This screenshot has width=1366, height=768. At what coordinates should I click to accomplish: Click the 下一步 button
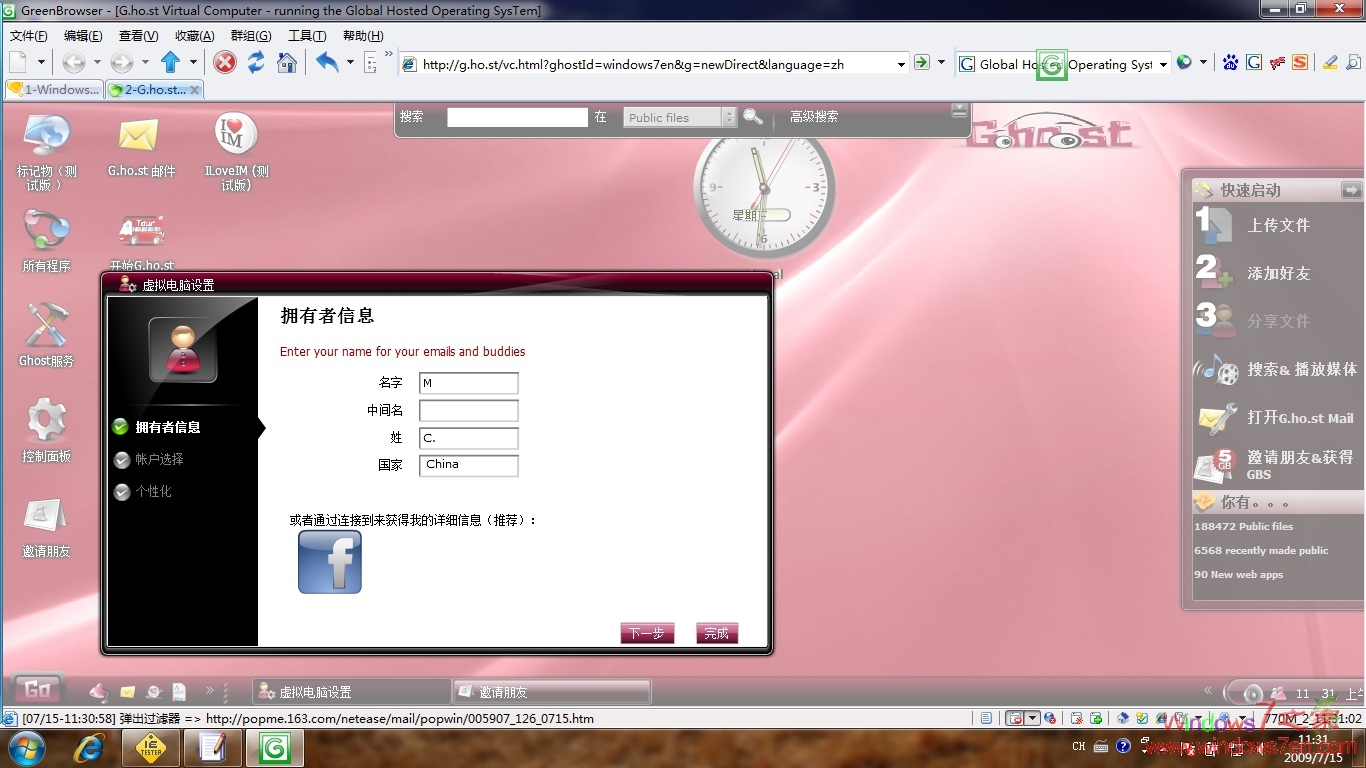[647, 633]
